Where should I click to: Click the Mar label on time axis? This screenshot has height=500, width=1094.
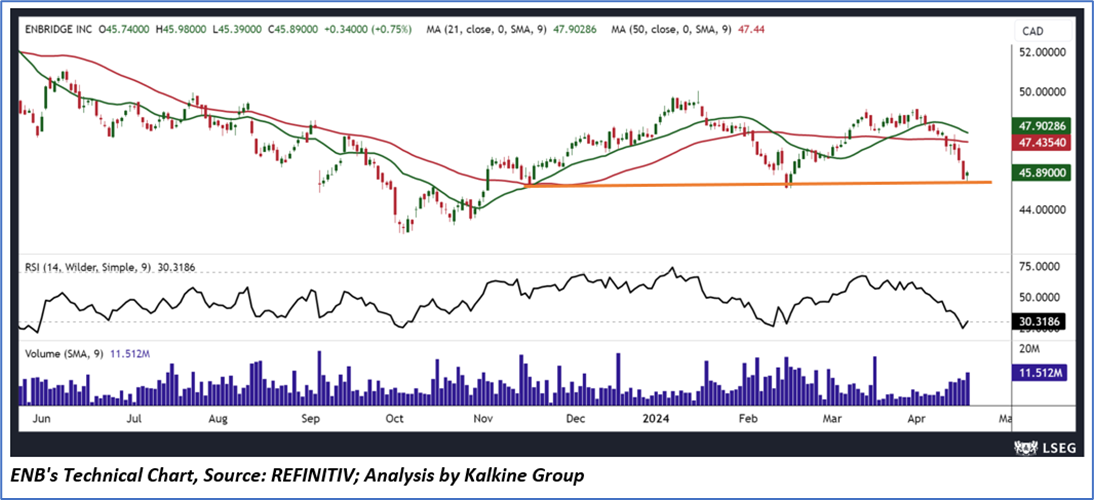832,419
